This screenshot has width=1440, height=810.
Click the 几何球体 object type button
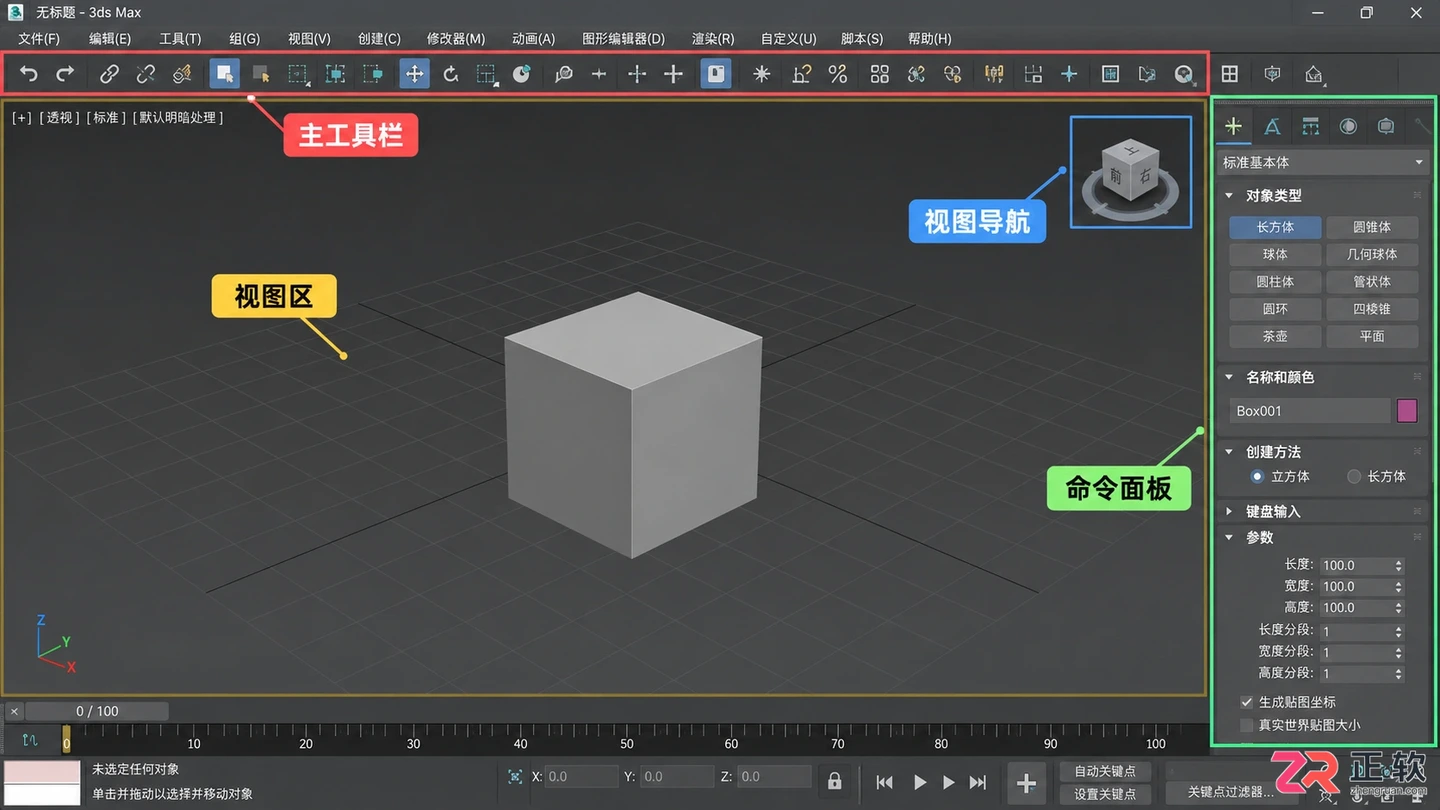pyautogui.click(x=1372, y=255)
